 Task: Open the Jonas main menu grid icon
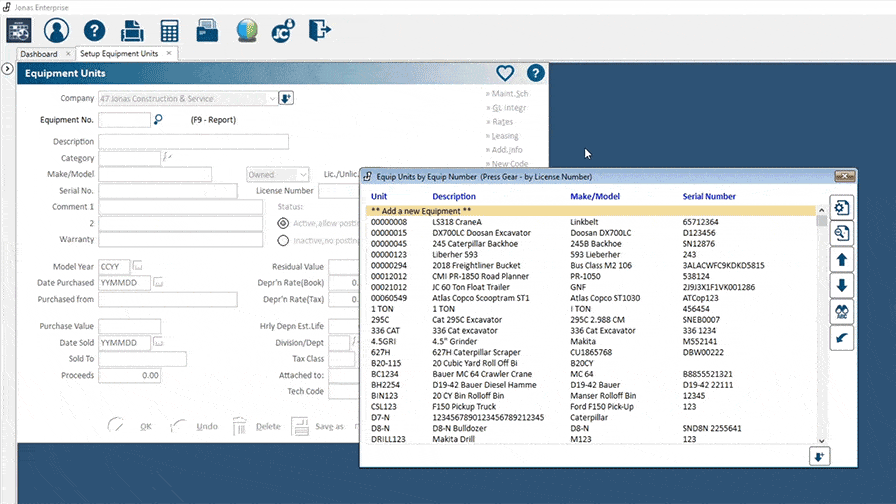point(19,30)
